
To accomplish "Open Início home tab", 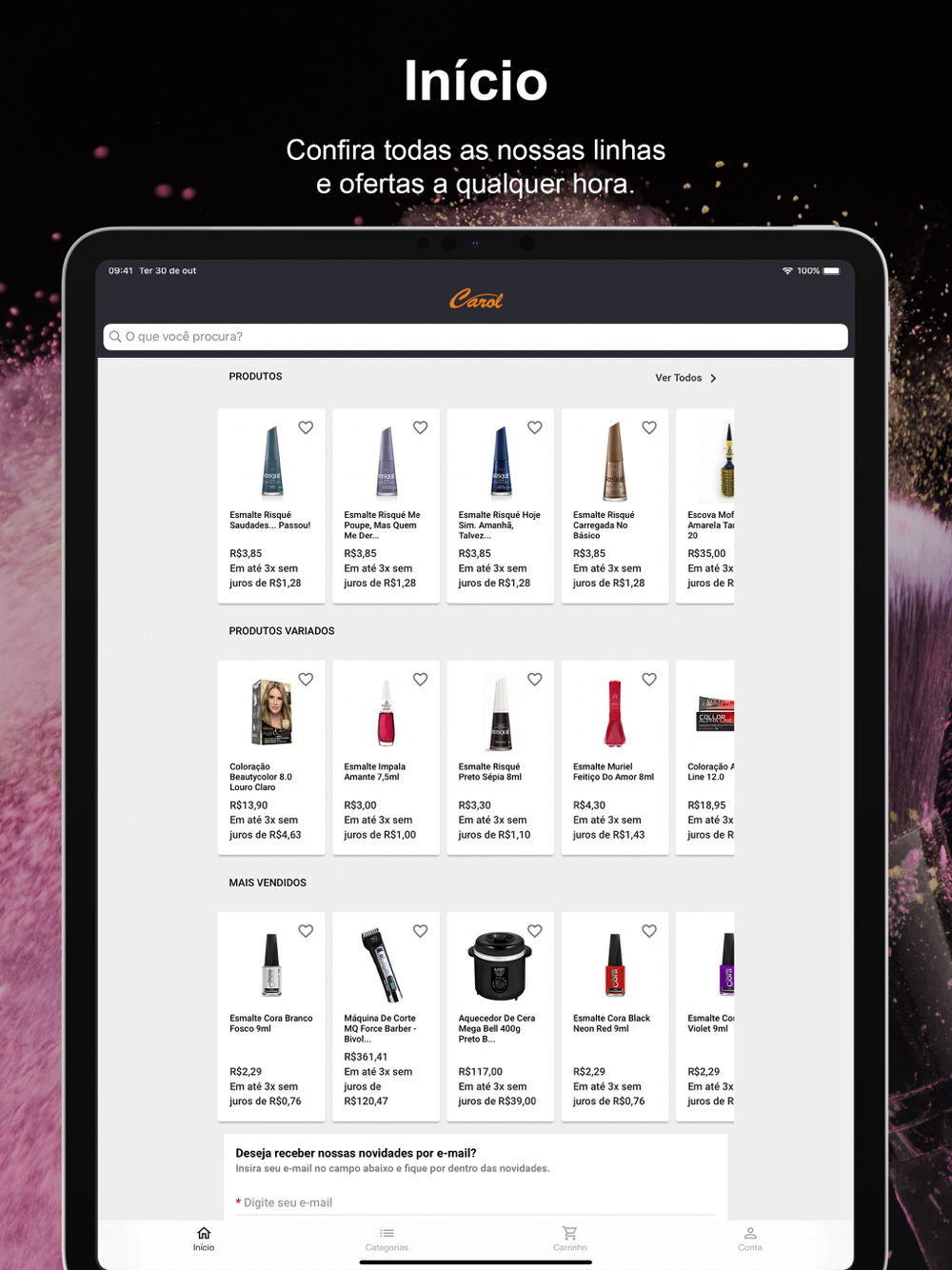I will (x=204, y=1239).
